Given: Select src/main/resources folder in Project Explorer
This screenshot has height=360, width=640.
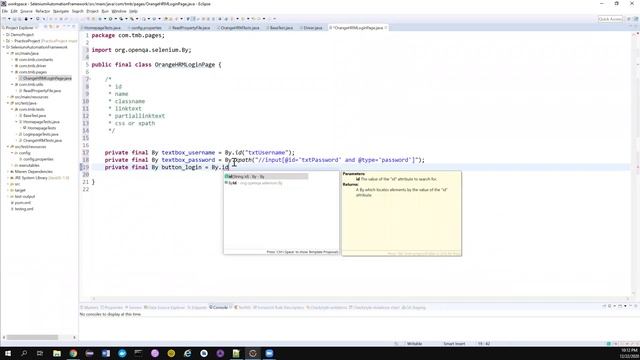Looking at the screenshot, I should [31, 97].
